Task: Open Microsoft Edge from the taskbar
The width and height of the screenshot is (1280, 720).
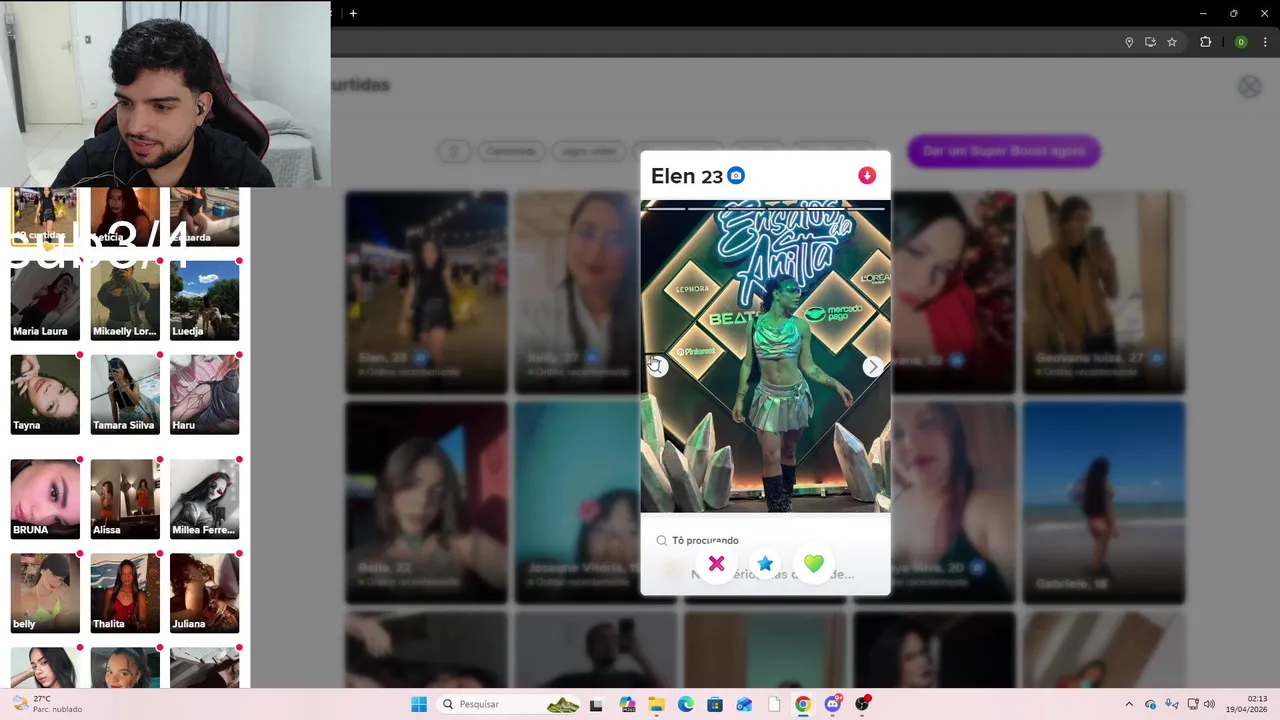Action: (x=686, y=704)
